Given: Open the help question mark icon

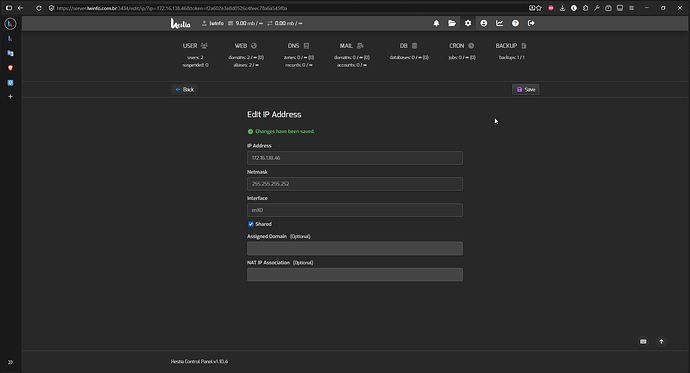Looking at the screenshot, I should [x=515, y=23].
